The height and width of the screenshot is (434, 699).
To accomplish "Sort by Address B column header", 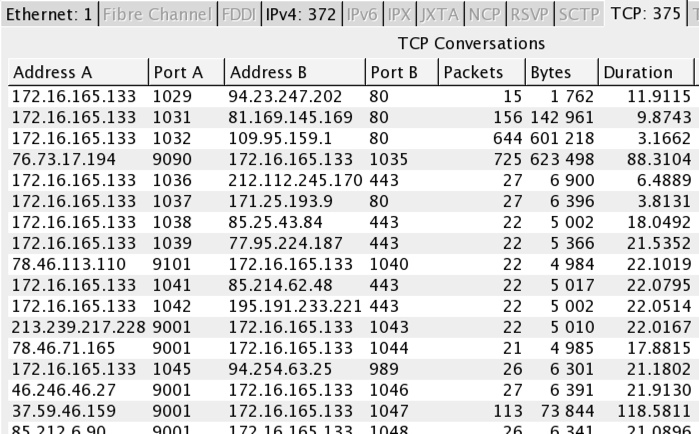I will click(294, 72).
